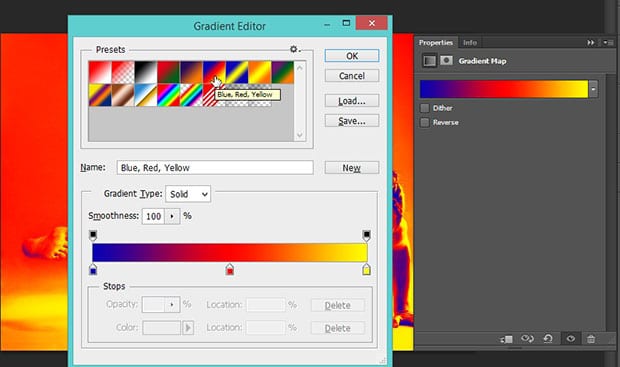
Task: Reset adjustment to defaults icon
Action: coord(548,339)
